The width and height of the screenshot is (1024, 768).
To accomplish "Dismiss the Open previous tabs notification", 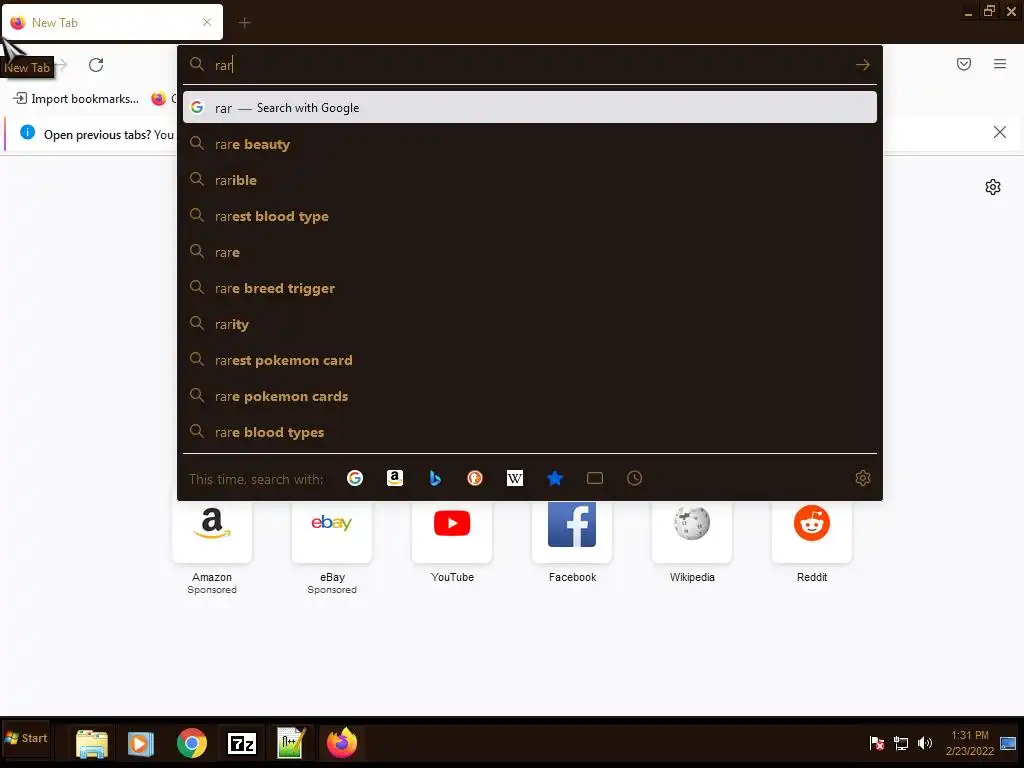I will click(1000, 133).
